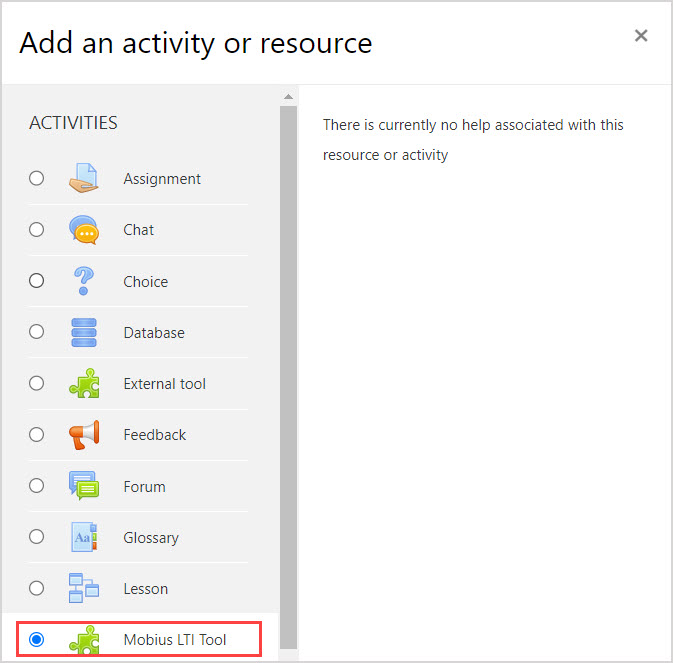673x663 pixels.
Task: Click the Add an activity or resource title
Action: pyautogui.click(x=196, y=44)
